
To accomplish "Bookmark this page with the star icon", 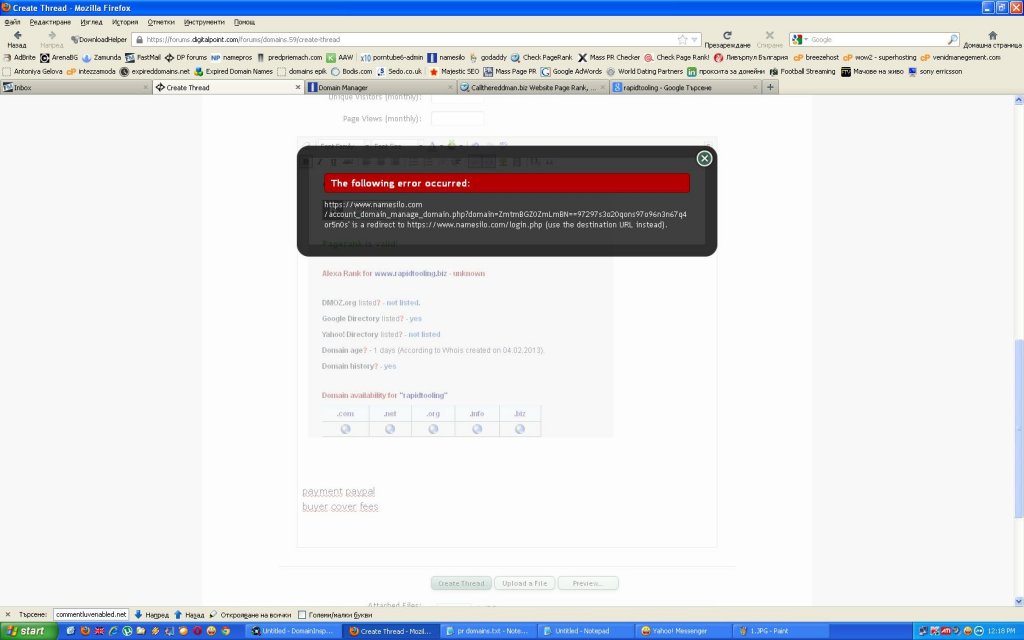I will (682, 40).
